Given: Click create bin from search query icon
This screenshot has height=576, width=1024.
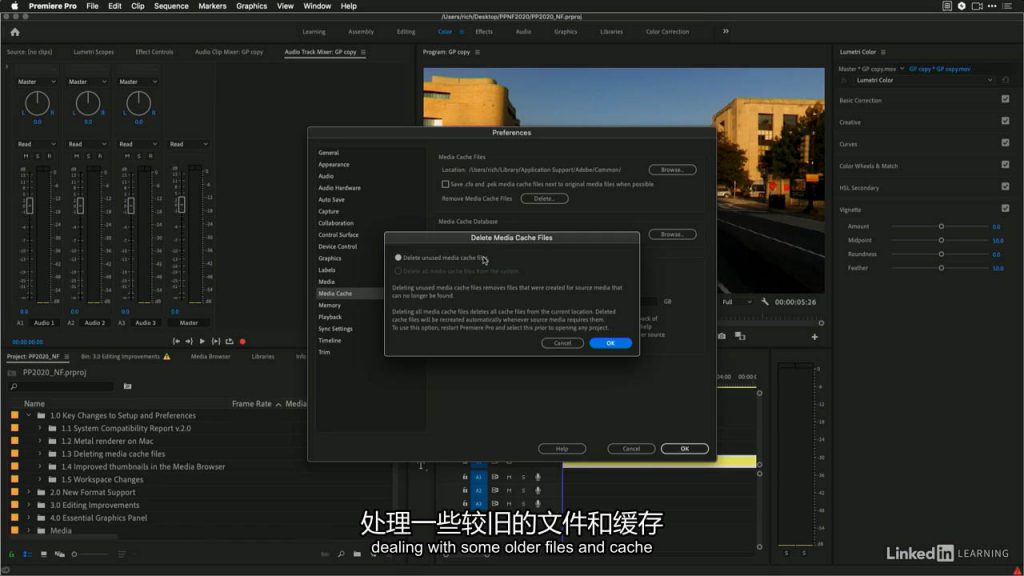Looking at the screenshot, I should [127, 387].
